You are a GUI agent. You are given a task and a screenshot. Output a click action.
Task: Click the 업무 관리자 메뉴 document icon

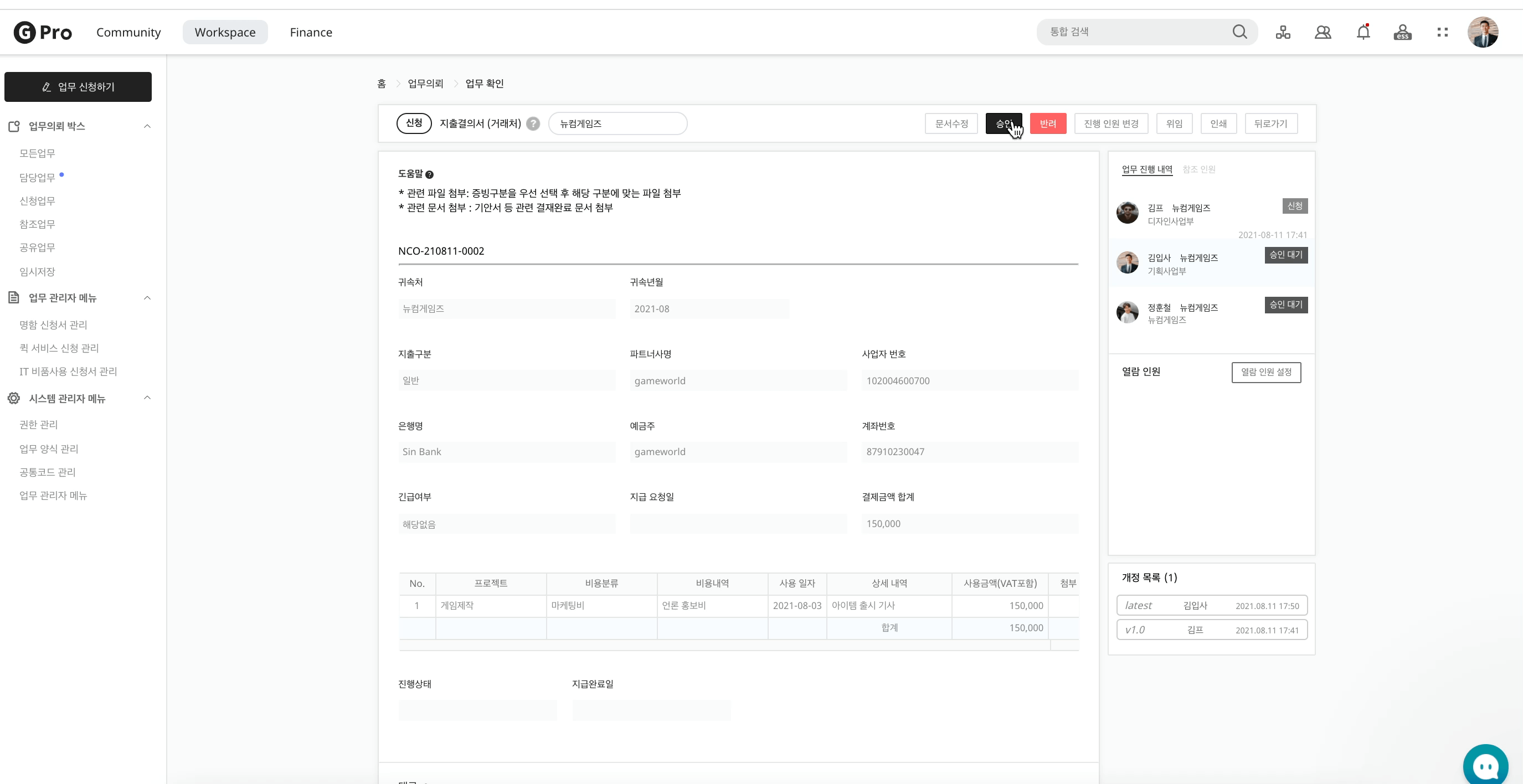(x=14, y=297)
